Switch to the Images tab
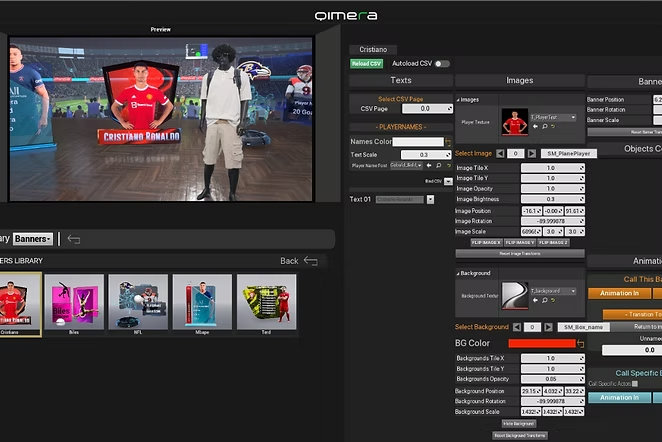Viewport: 662px width, 442px height. (x=520, y=80)
